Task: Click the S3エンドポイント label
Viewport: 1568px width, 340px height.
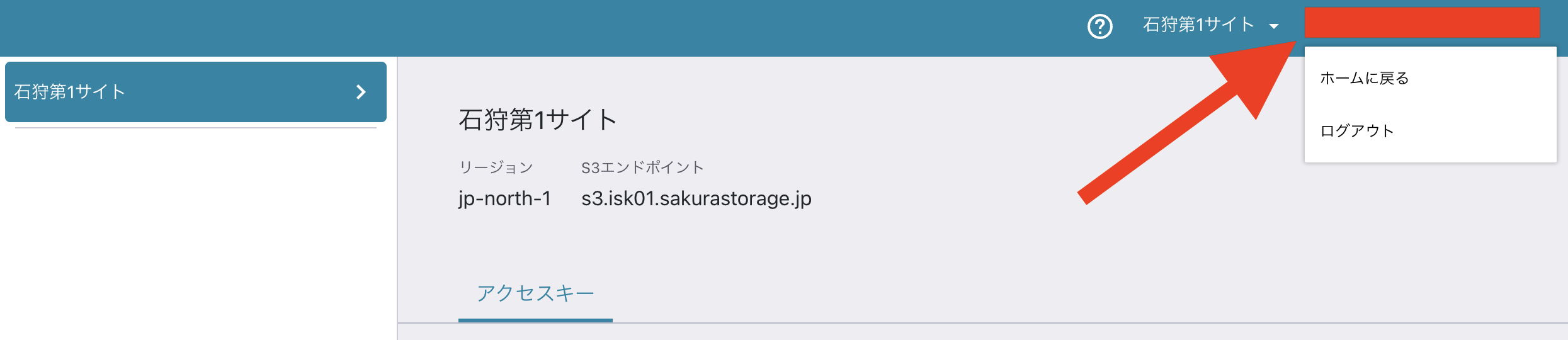Action: pos(642,167)
